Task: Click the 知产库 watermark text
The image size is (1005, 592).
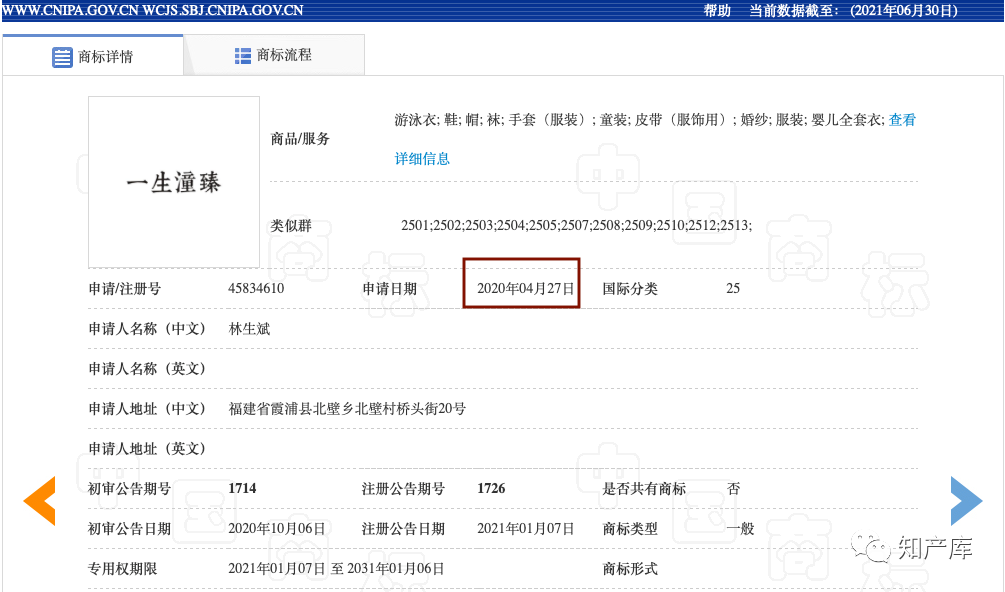Action: [934, 548]
